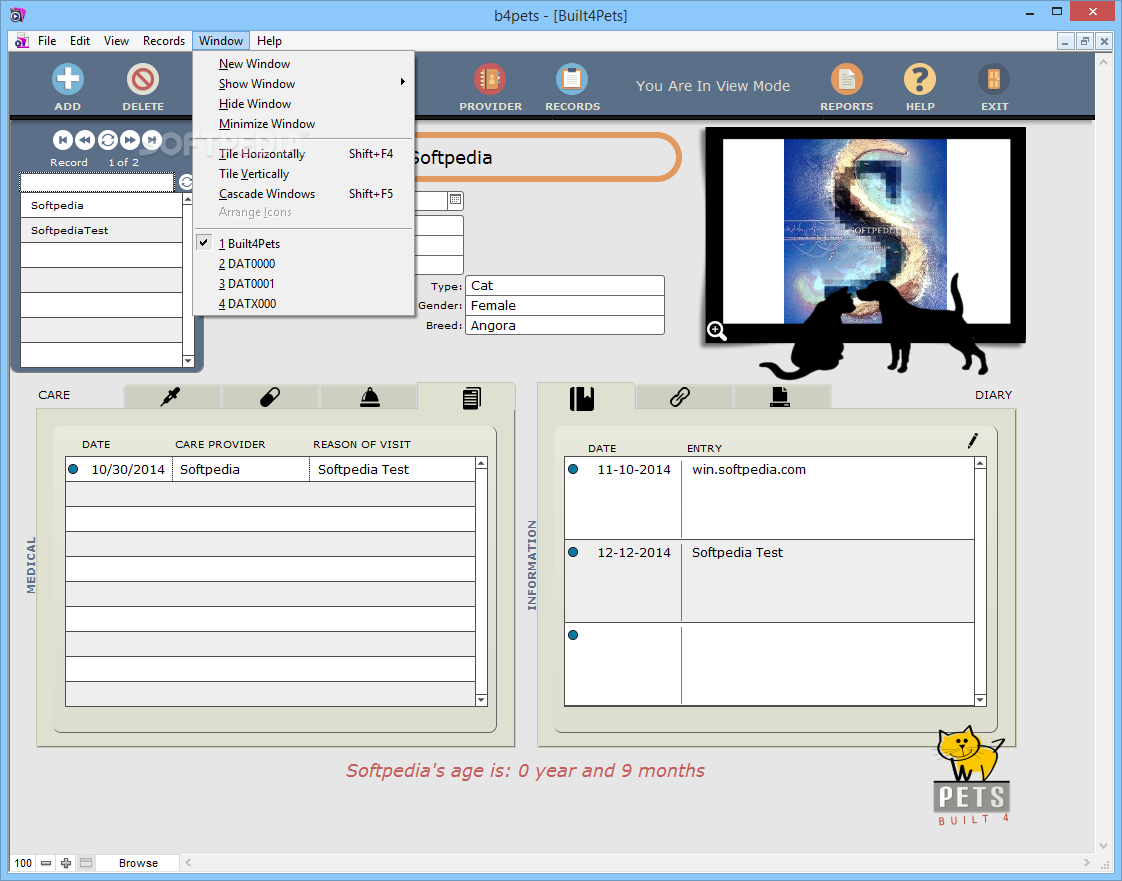Switch to 4 DATX000 window

coord(303,303)
